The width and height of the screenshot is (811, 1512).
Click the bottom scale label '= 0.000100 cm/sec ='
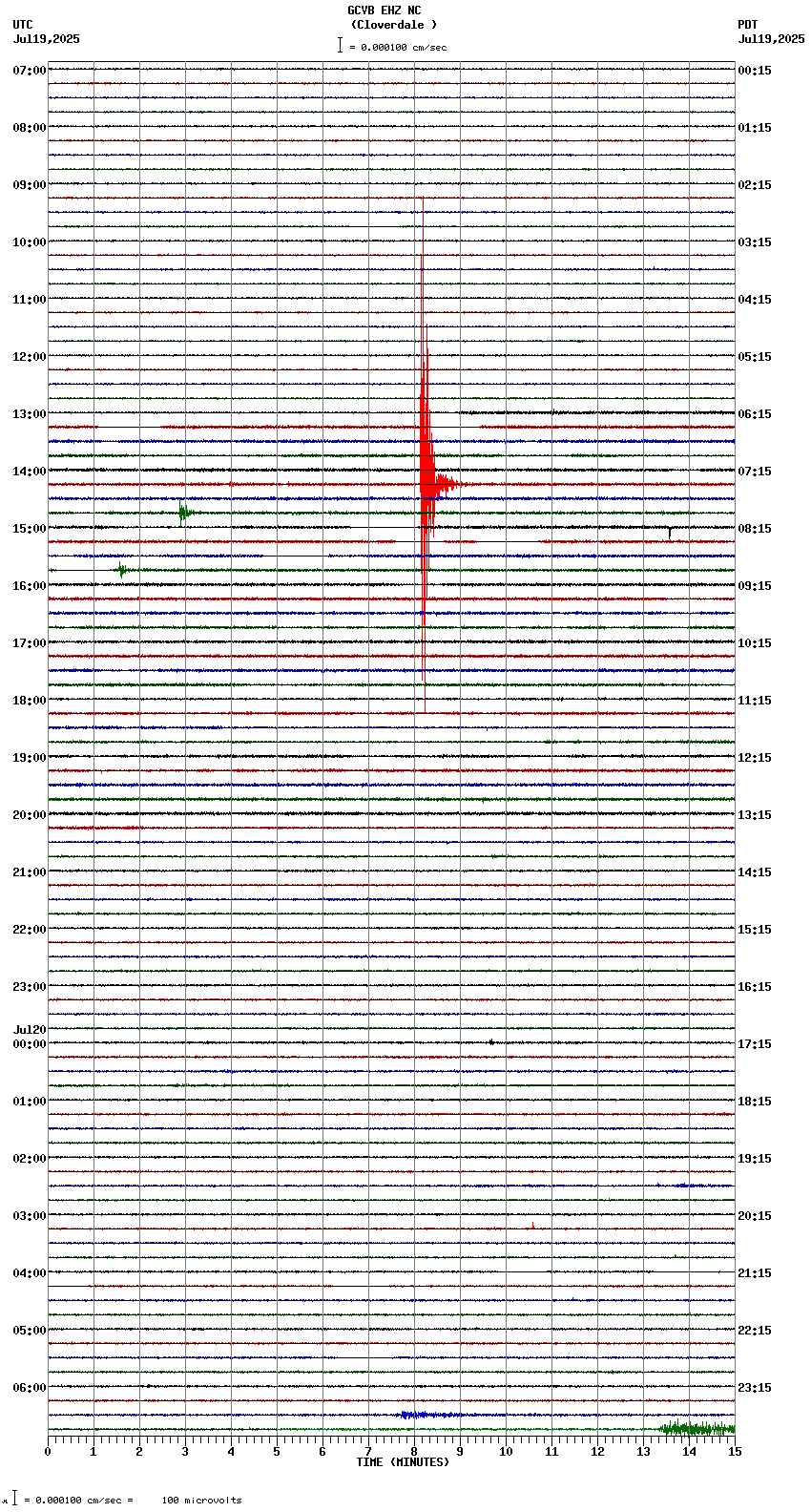coord(78,1501)
